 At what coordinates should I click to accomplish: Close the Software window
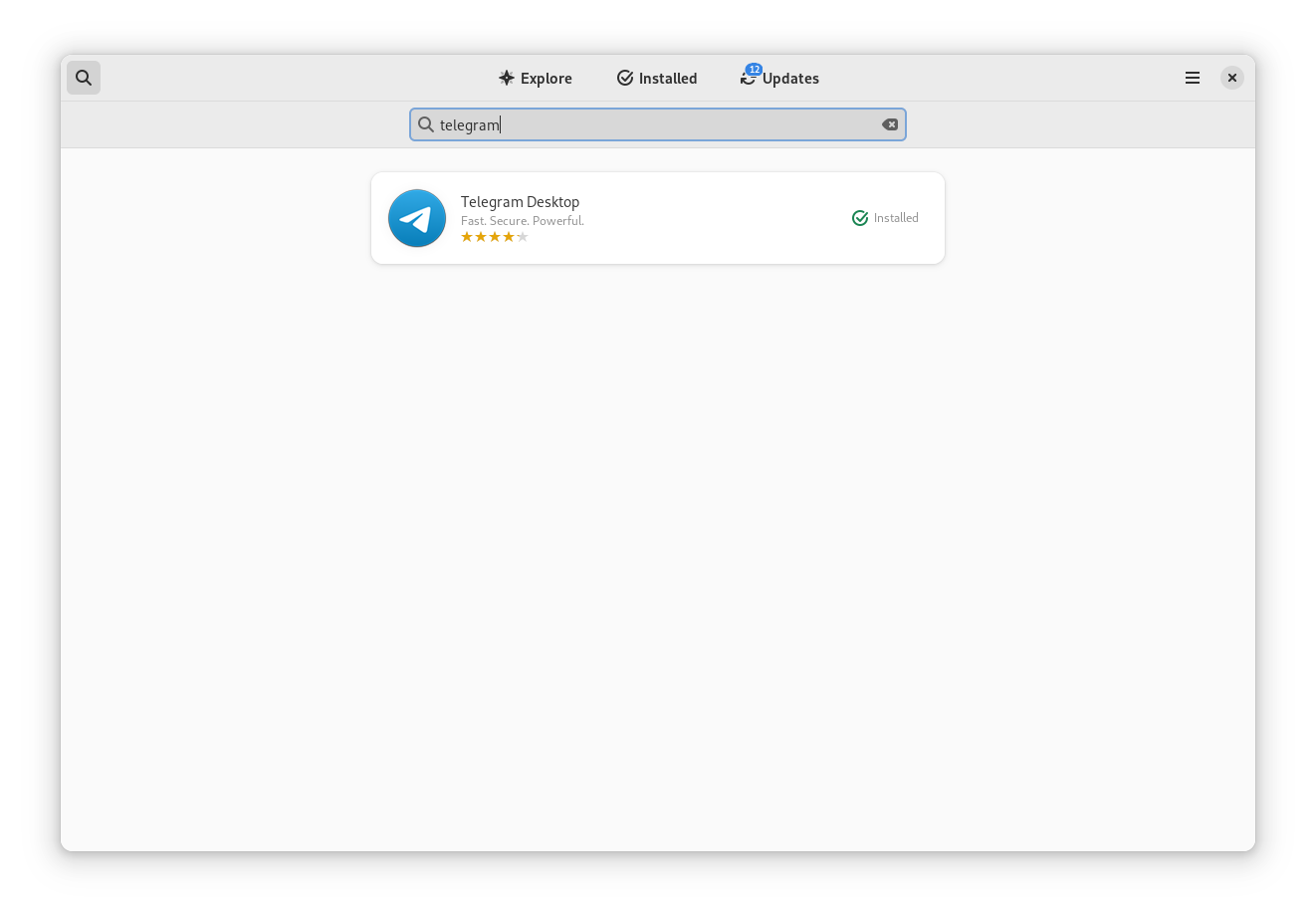tap(1232, 78)
